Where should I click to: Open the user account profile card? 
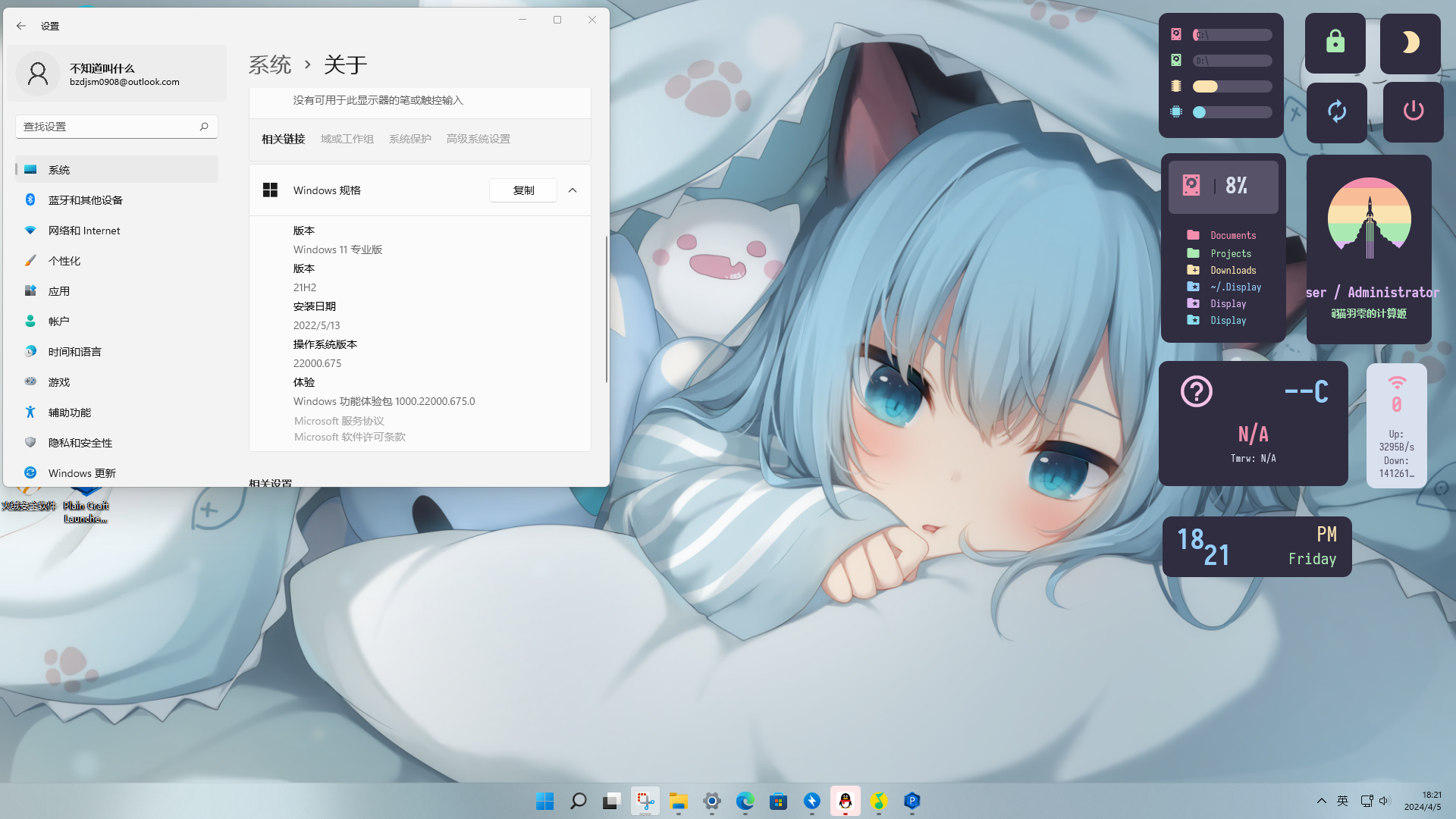point(117,74)
